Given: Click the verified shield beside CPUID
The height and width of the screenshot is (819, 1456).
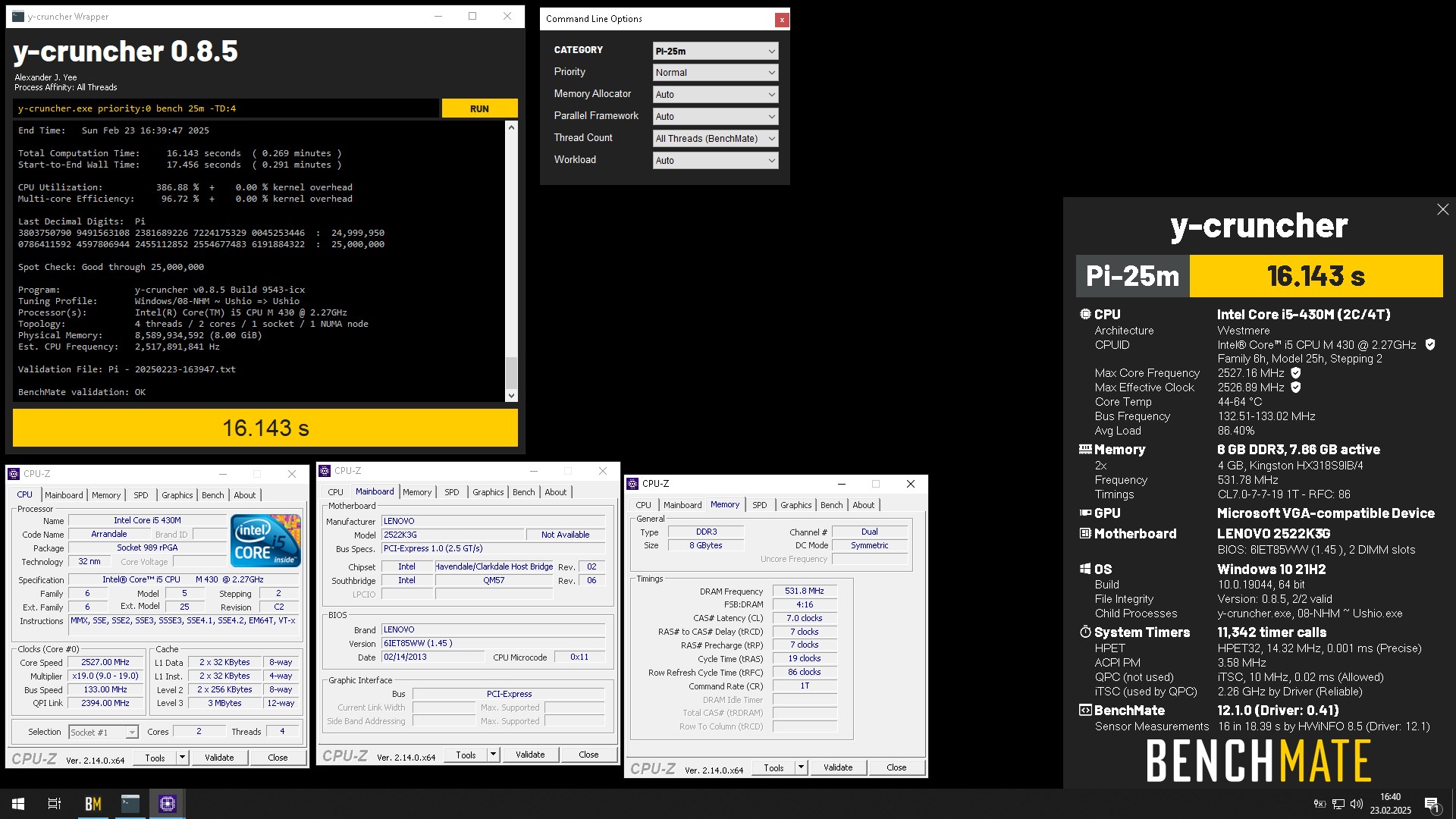Looking at the screenshot, I should click(x=1430, y=344).
